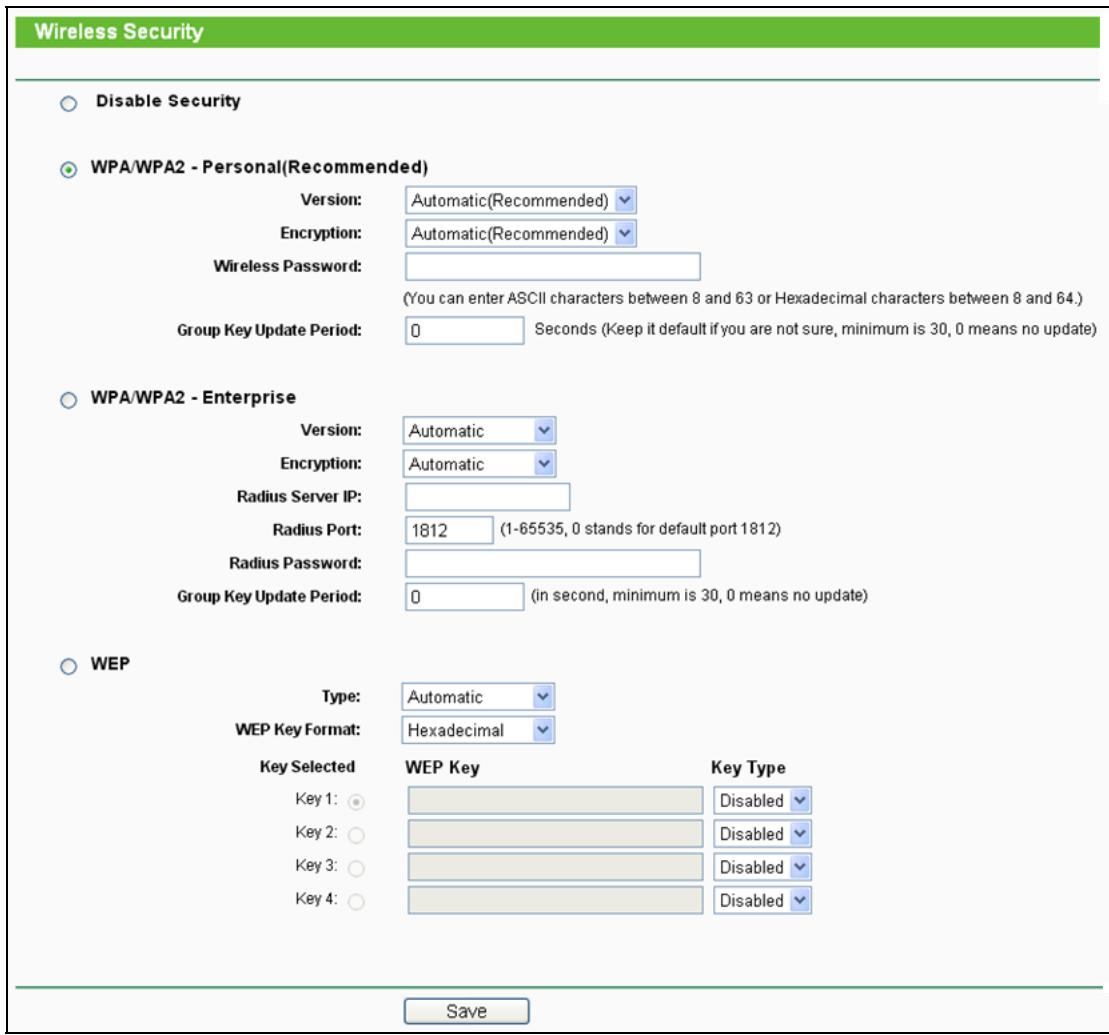Click the Radius Server IP field
The width and height of the screenshot is (1109, 1035).
pos(487,497)
